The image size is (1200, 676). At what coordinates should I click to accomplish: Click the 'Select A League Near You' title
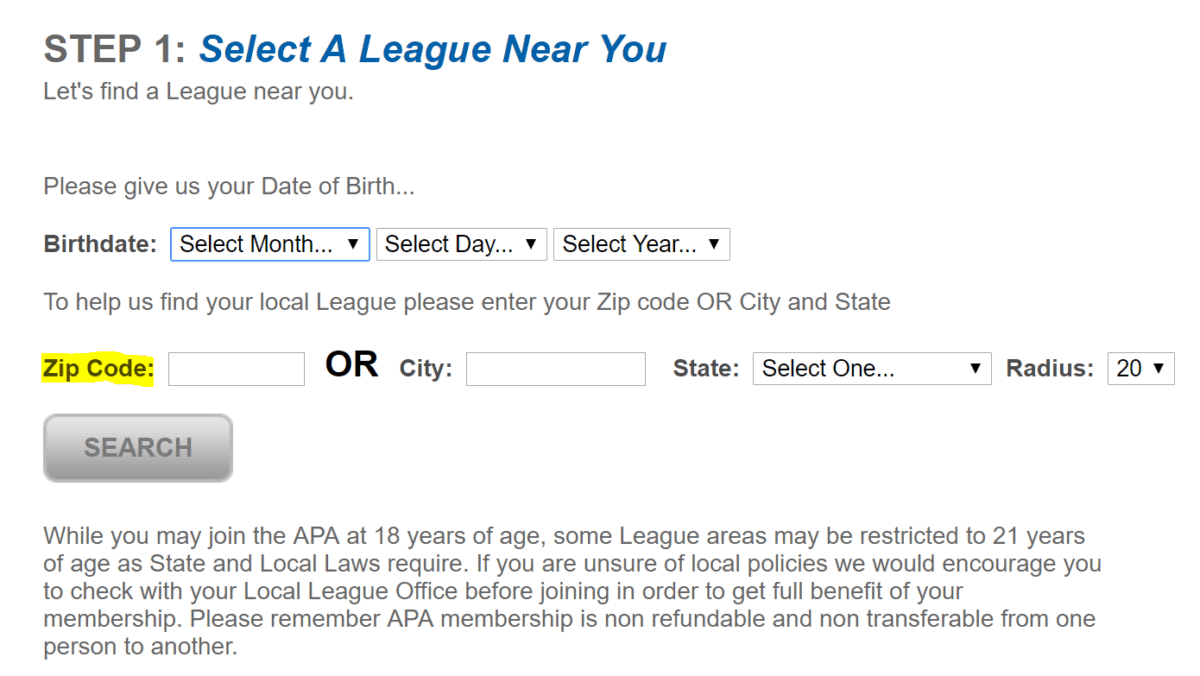coord(433,49)
